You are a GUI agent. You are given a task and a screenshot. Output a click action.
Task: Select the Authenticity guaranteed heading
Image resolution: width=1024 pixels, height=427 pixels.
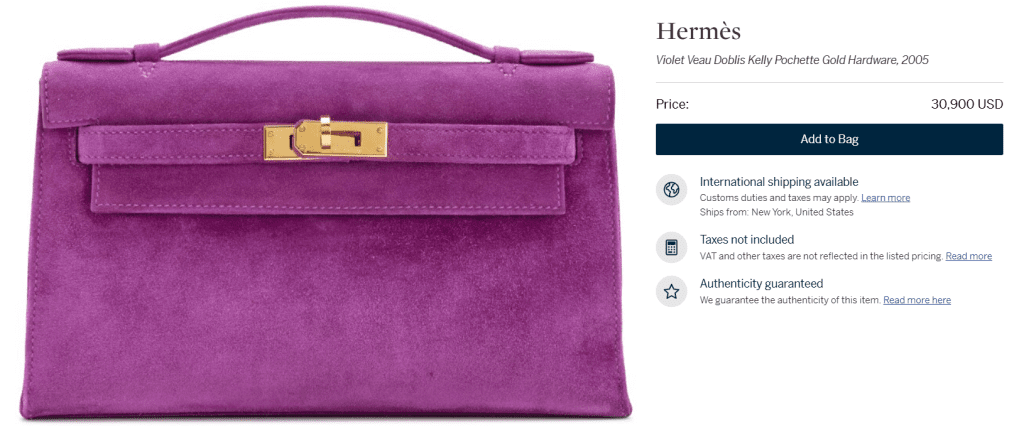point(761,284)
